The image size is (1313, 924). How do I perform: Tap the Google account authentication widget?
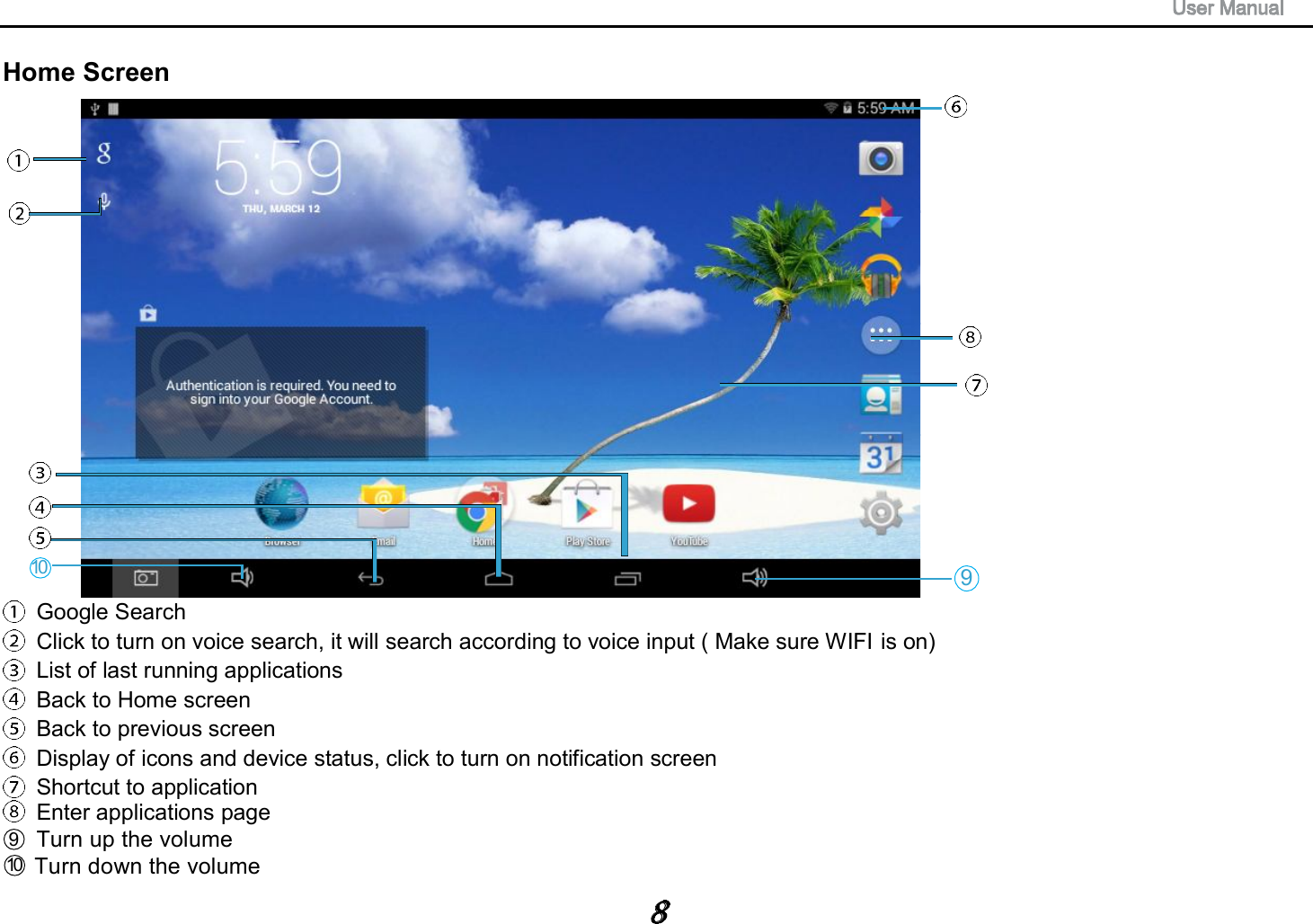coord(281,393)
